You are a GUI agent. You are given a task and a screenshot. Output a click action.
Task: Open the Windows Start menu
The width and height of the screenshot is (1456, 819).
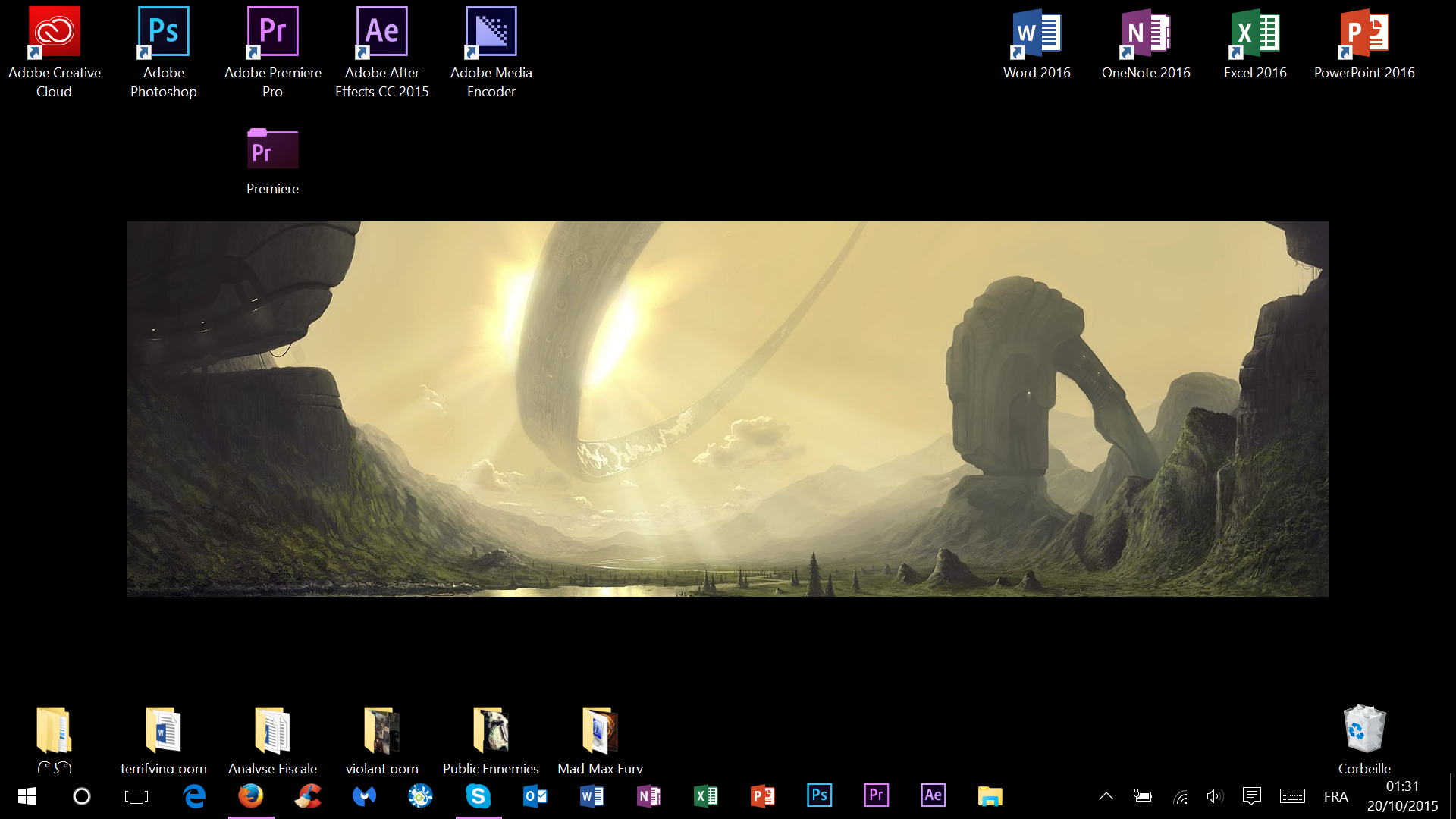point(27,796)
